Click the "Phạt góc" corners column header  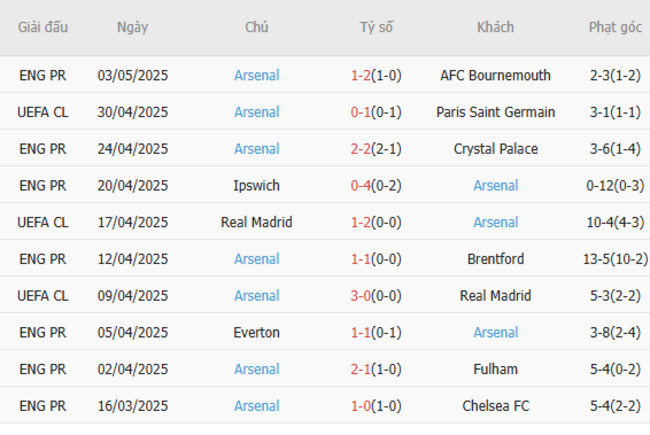[615, 28]
